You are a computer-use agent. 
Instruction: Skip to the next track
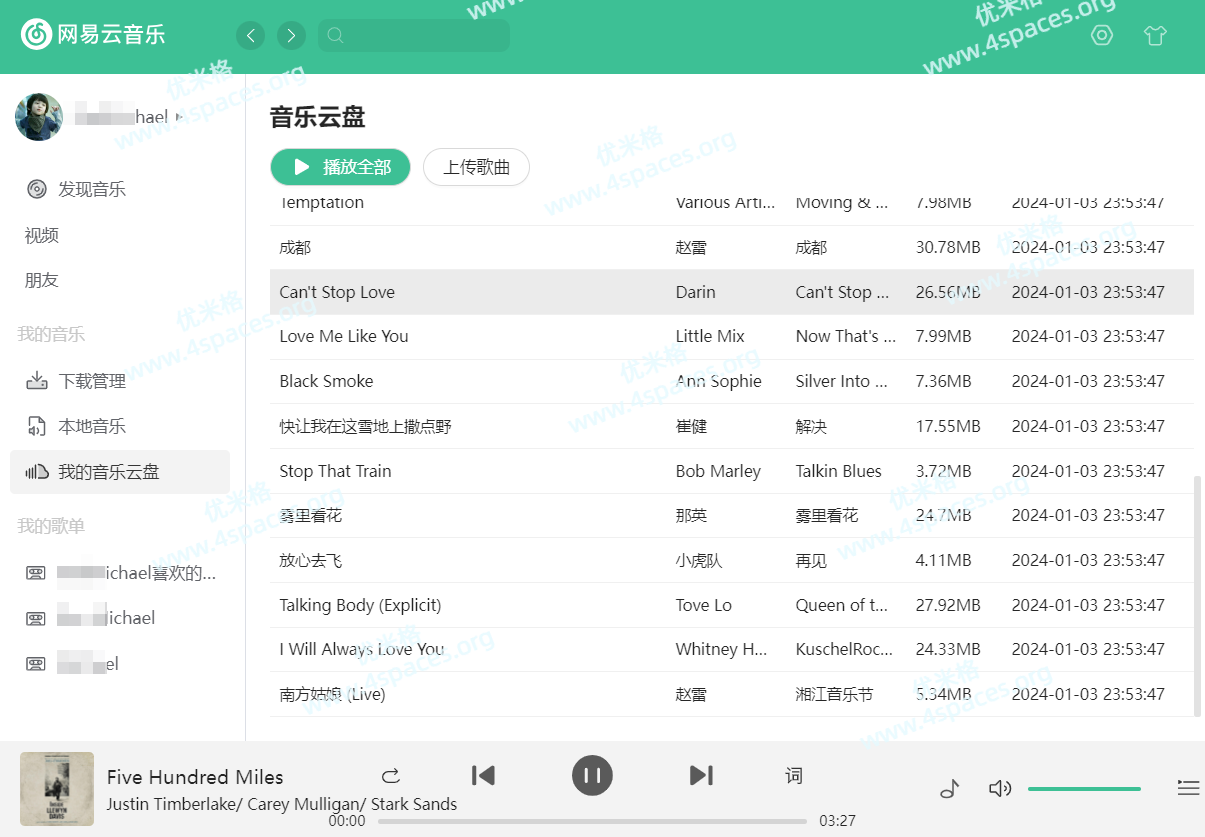click(x=701, y=775)
